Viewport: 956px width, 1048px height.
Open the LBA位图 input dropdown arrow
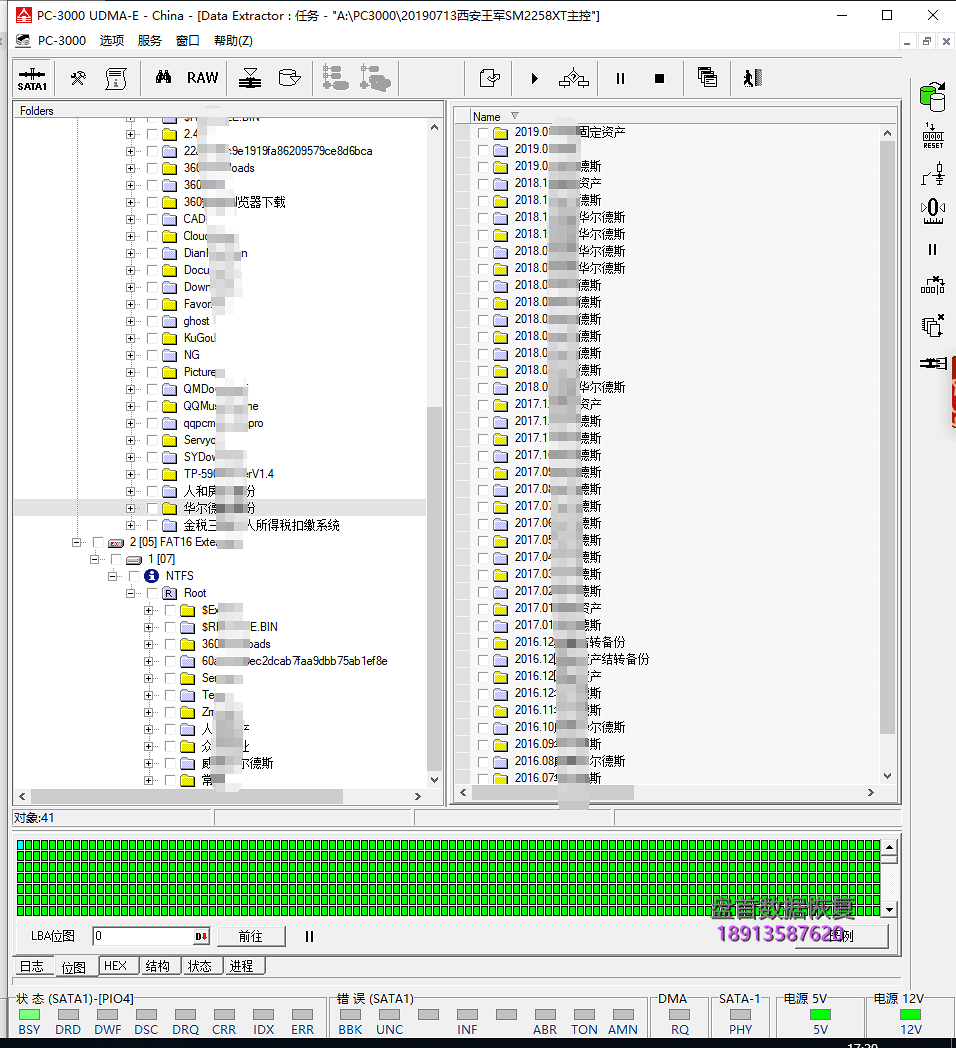click(x=201, y=936)
